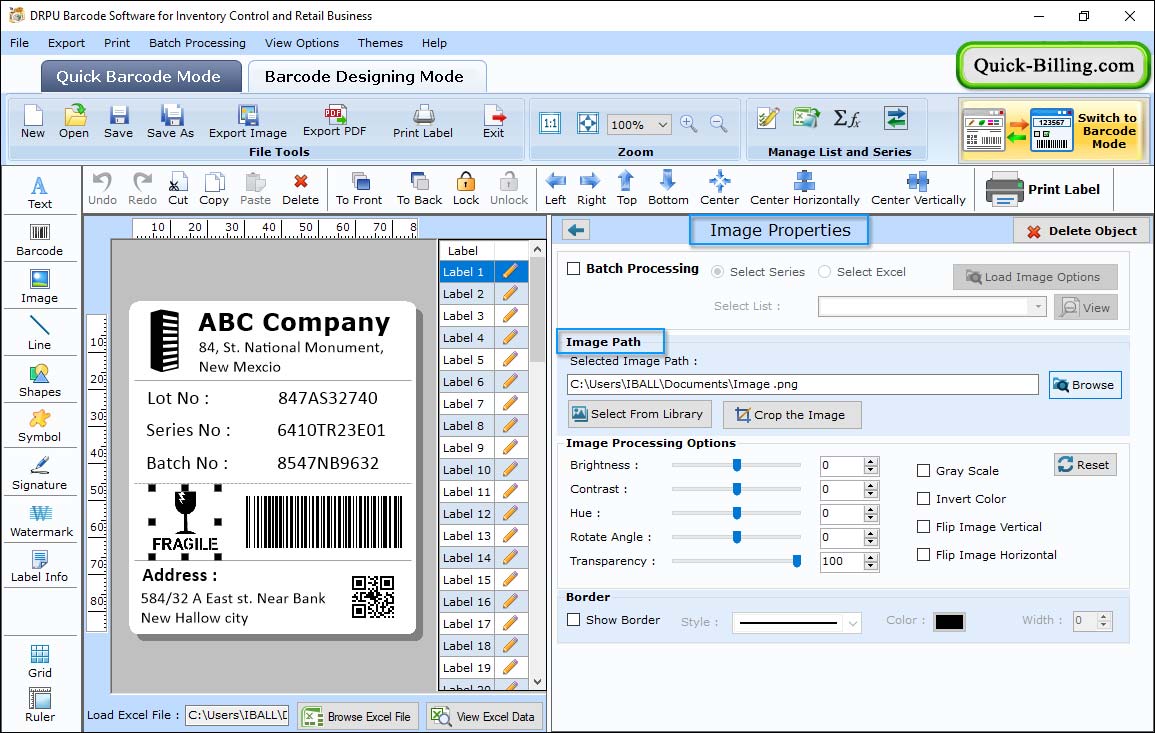This screenshot has height=733, width=1155.
Task: Click the pencil edit icon for Label 5
Action: pos(510,360)
